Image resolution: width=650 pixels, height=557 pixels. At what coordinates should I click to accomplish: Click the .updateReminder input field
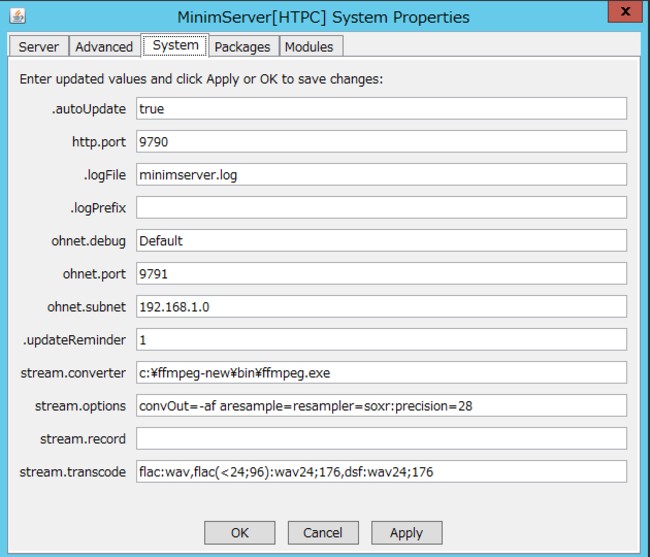tap(381, 340)
